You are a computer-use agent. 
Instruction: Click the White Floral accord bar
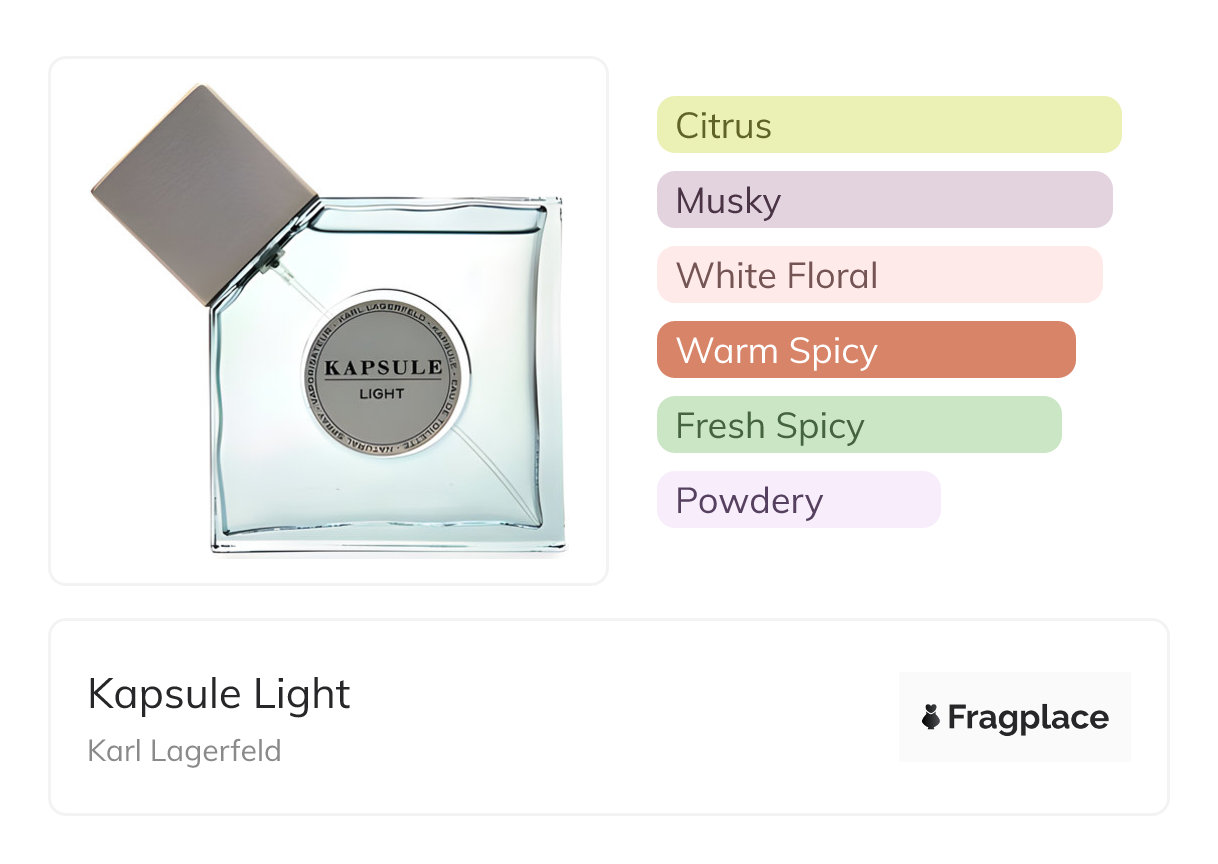pyautogui.click(x=879, y=275)
